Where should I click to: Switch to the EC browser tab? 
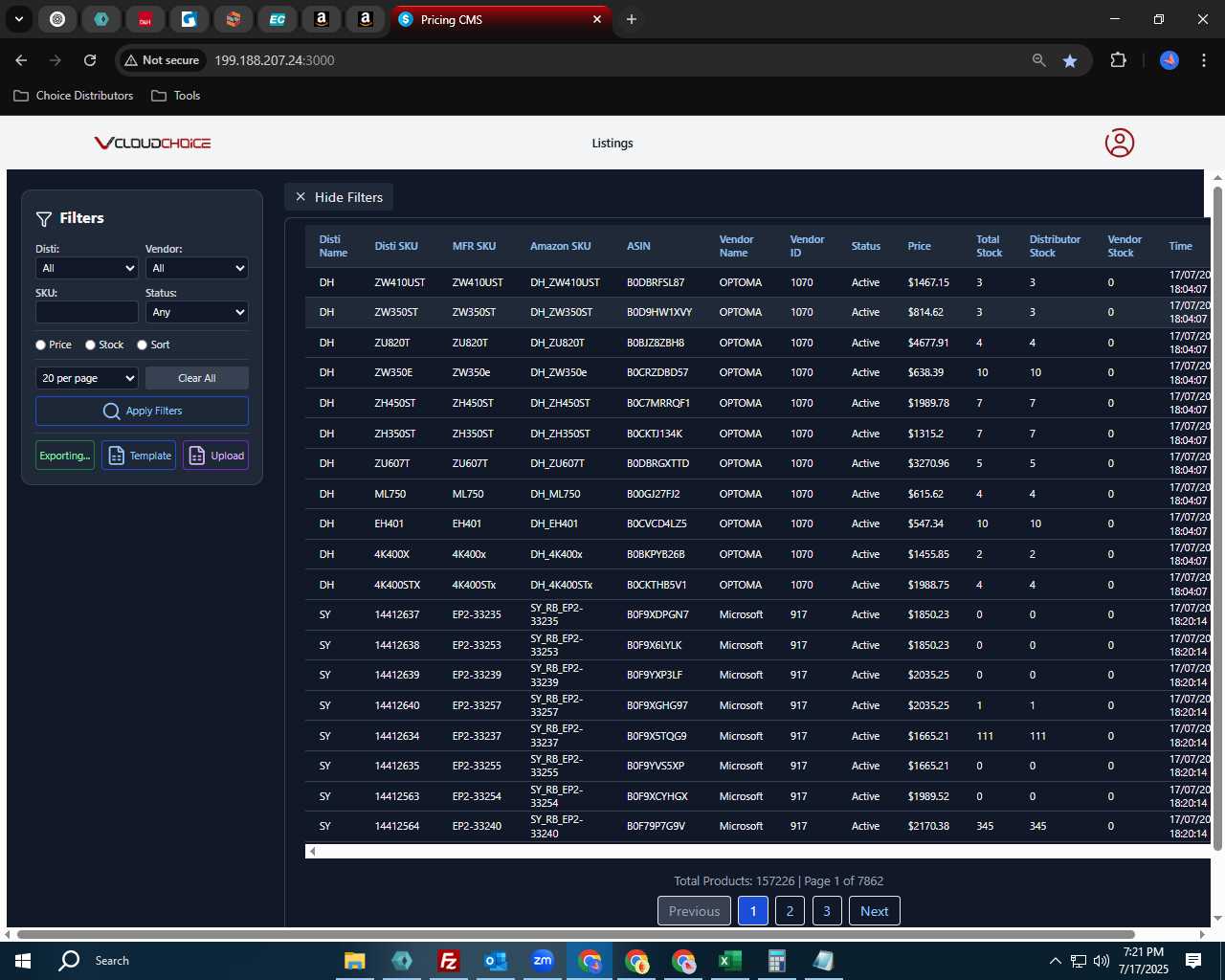pyautogui.click(x=277, y=19)
